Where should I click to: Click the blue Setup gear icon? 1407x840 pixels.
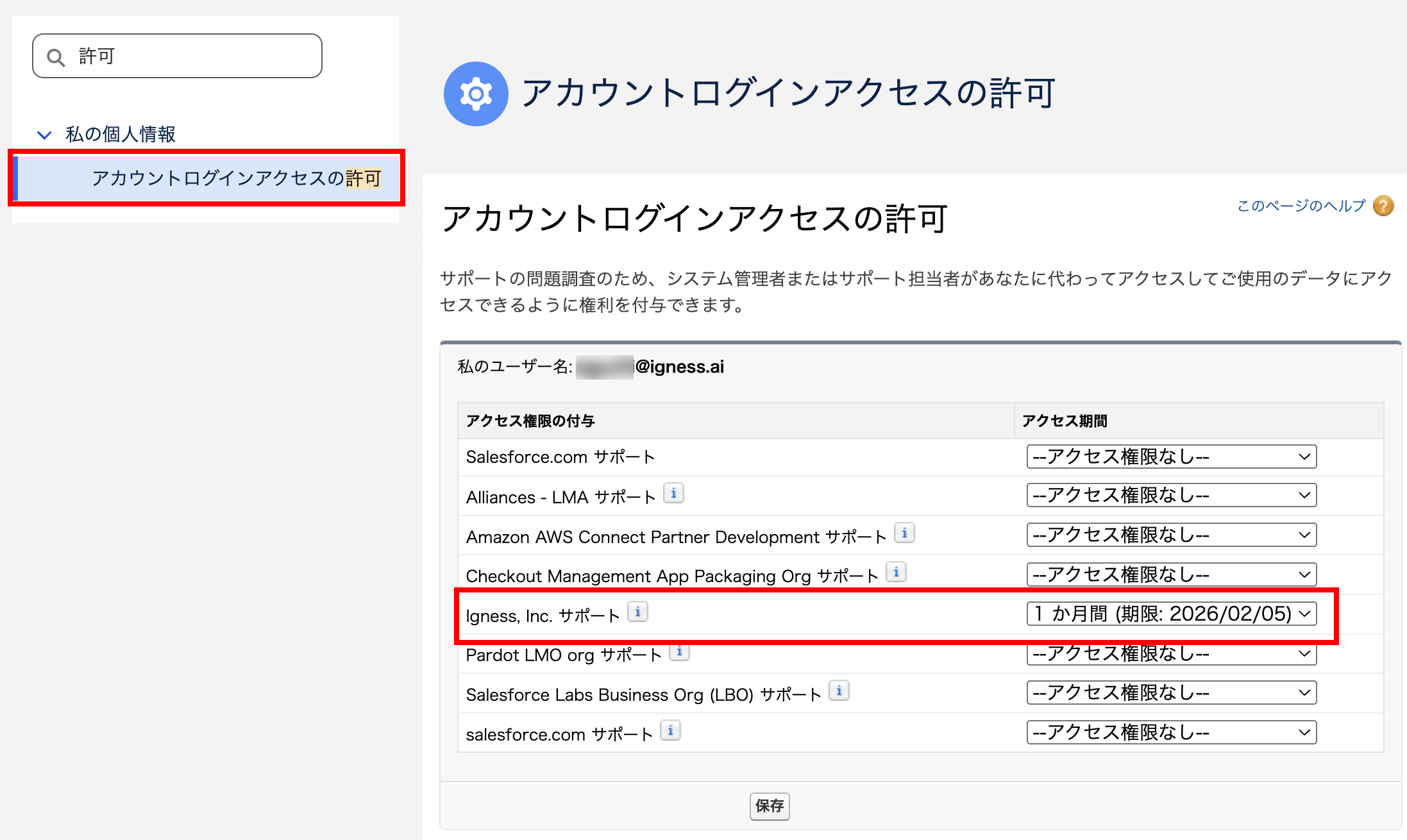pos(476,94)
